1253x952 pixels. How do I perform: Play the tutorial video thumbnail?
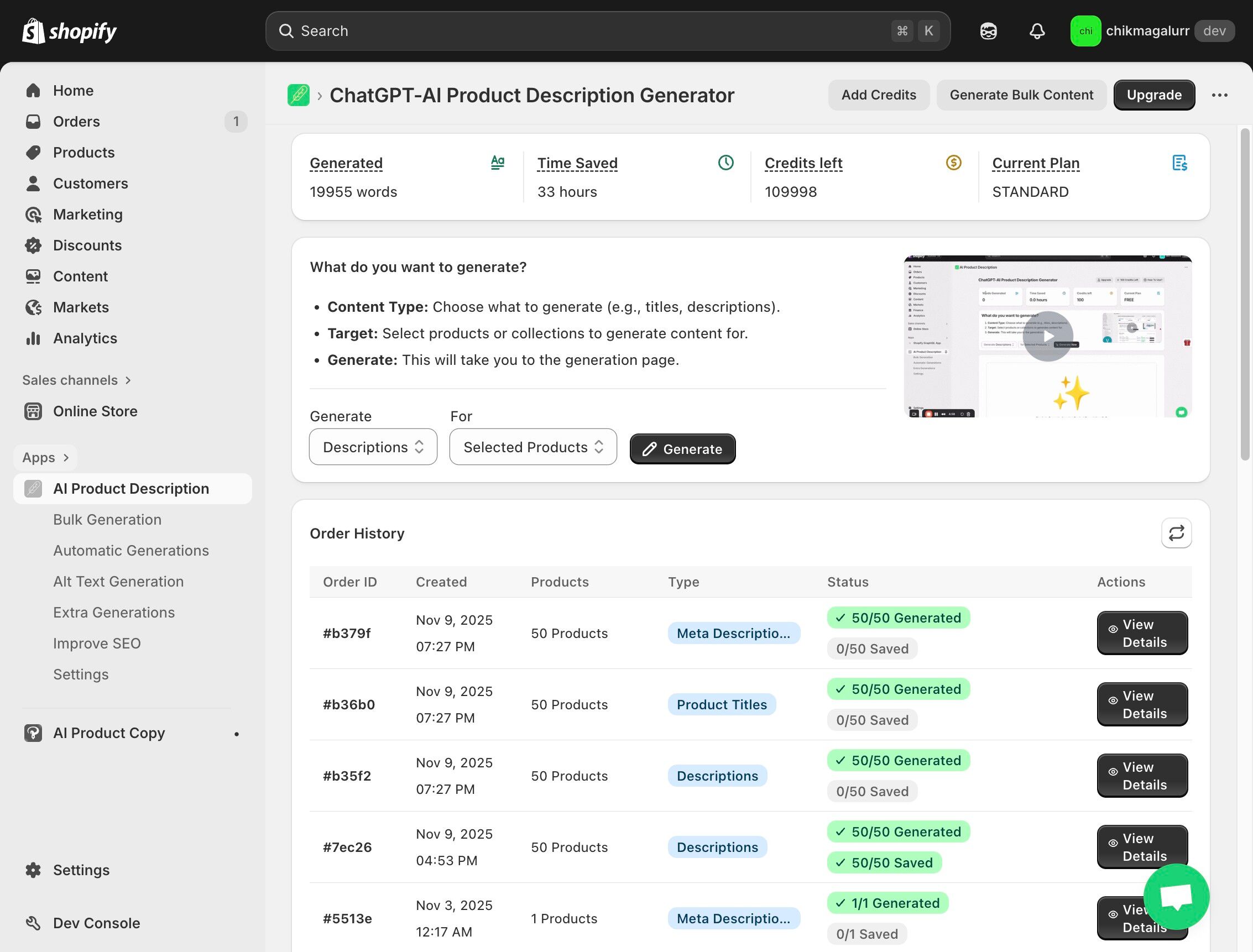[x=1047, y=336]
